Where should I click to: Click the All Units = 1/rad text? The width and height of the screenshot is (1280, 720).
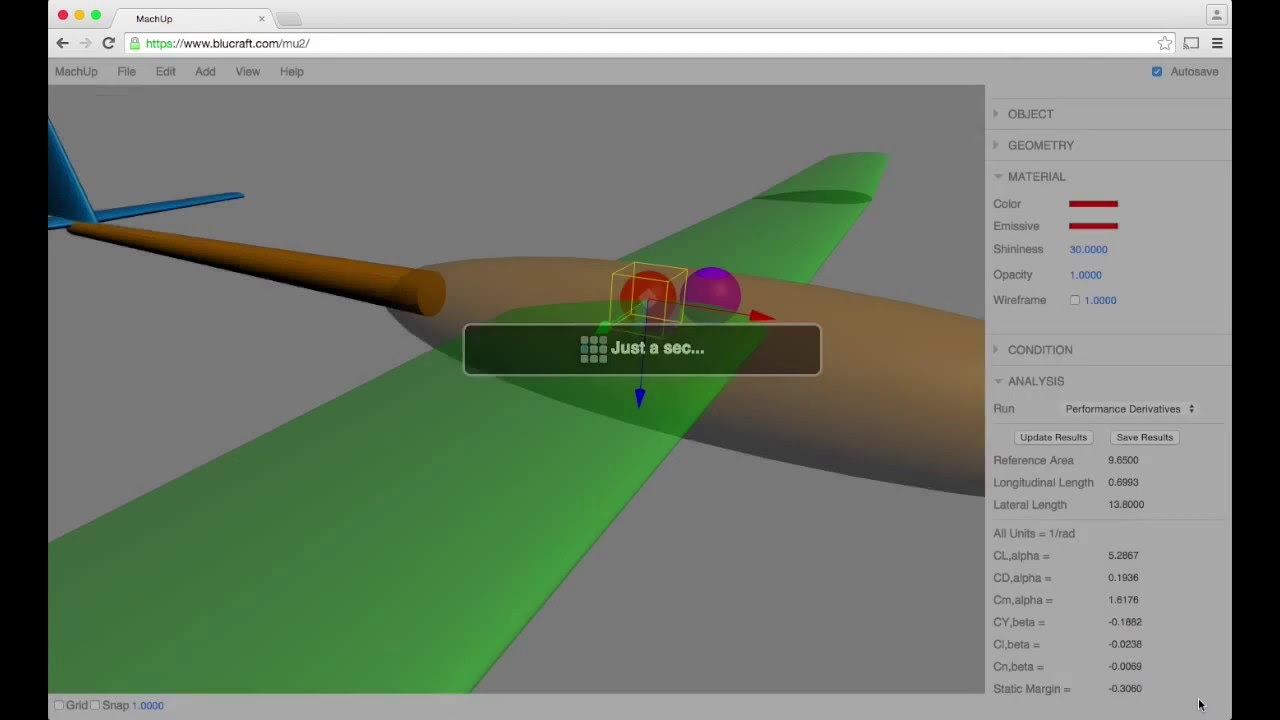click(x=1032, y=534)
